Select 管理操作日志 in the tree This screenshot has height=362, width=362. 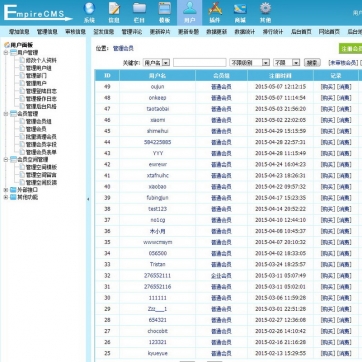tap(41, 99)
